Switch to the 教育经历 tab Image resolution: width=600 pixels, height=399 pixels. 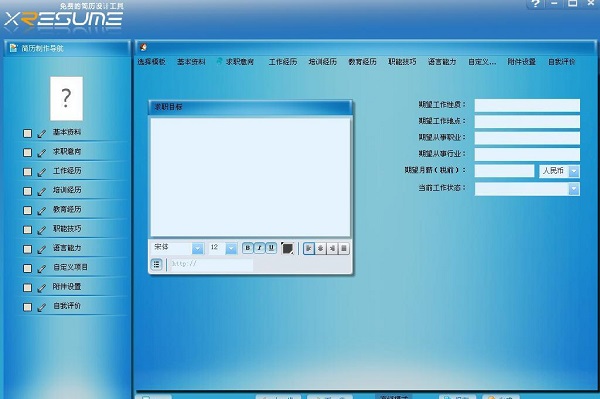coord(362,62)
